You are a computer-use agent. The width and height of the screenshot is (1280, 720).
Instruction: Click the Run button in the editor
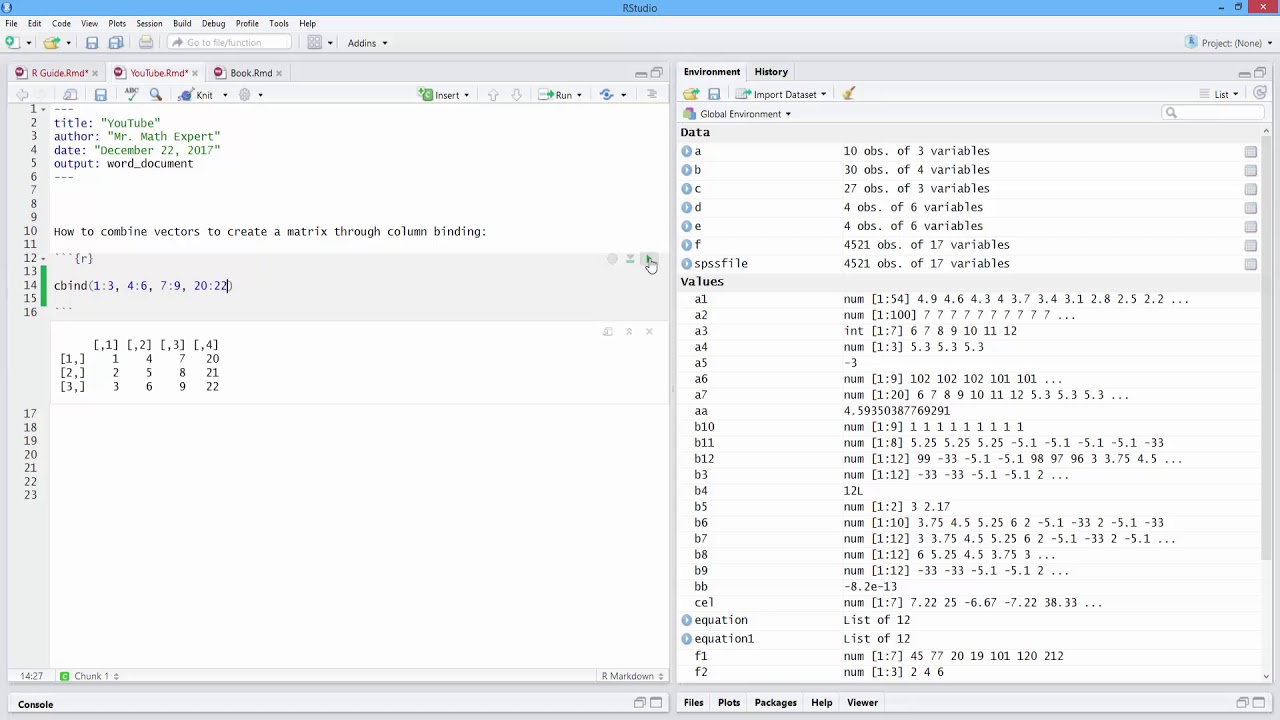point(556,95)
